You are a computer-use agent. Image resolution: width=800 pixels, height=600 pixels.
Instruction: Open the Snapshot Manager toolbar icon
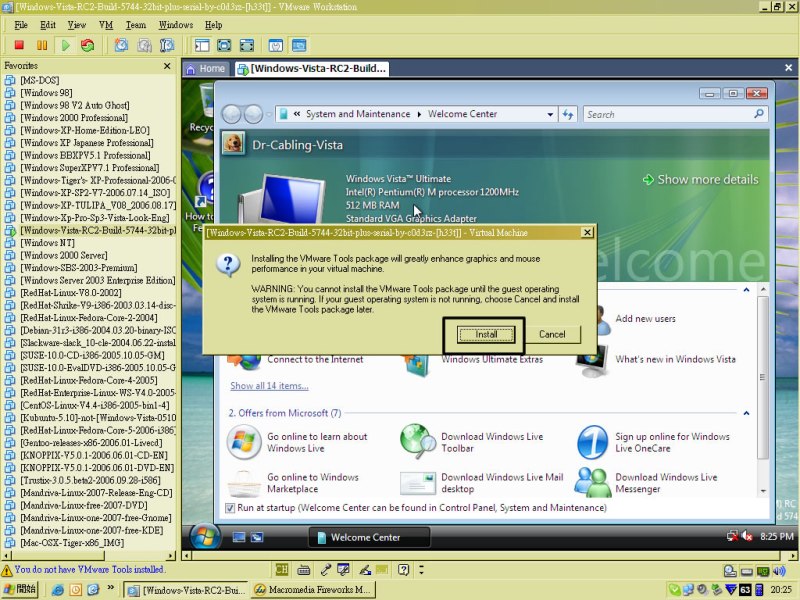tap(167, 45)
